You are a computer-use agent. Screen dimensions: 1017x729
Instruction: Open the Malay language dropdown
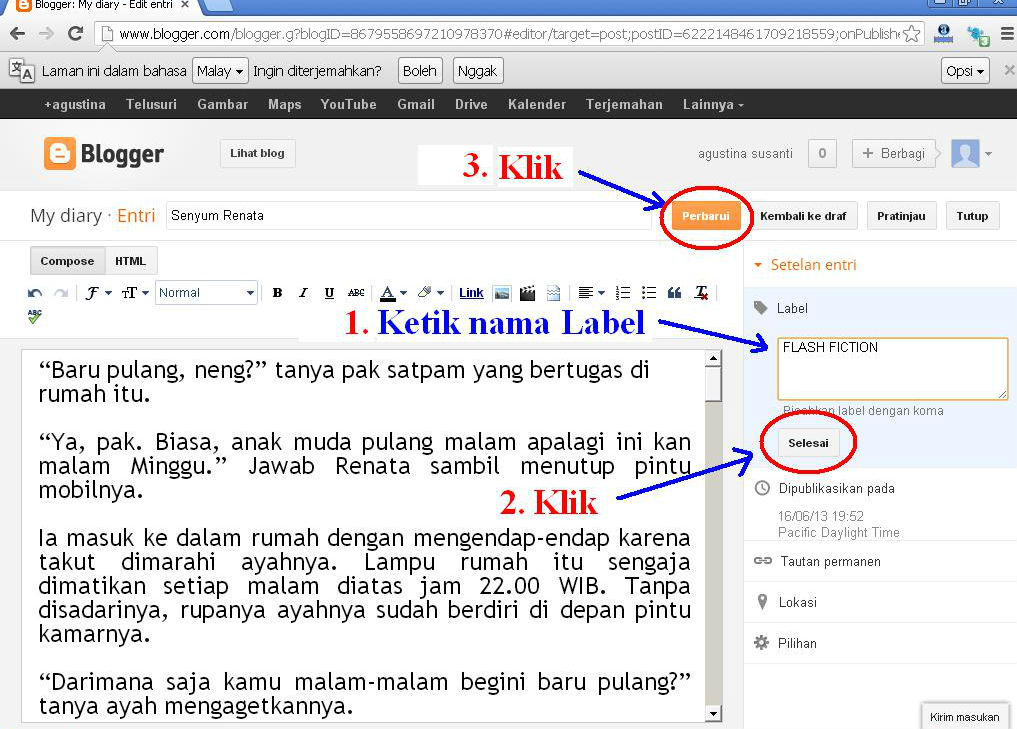(220, 71)
